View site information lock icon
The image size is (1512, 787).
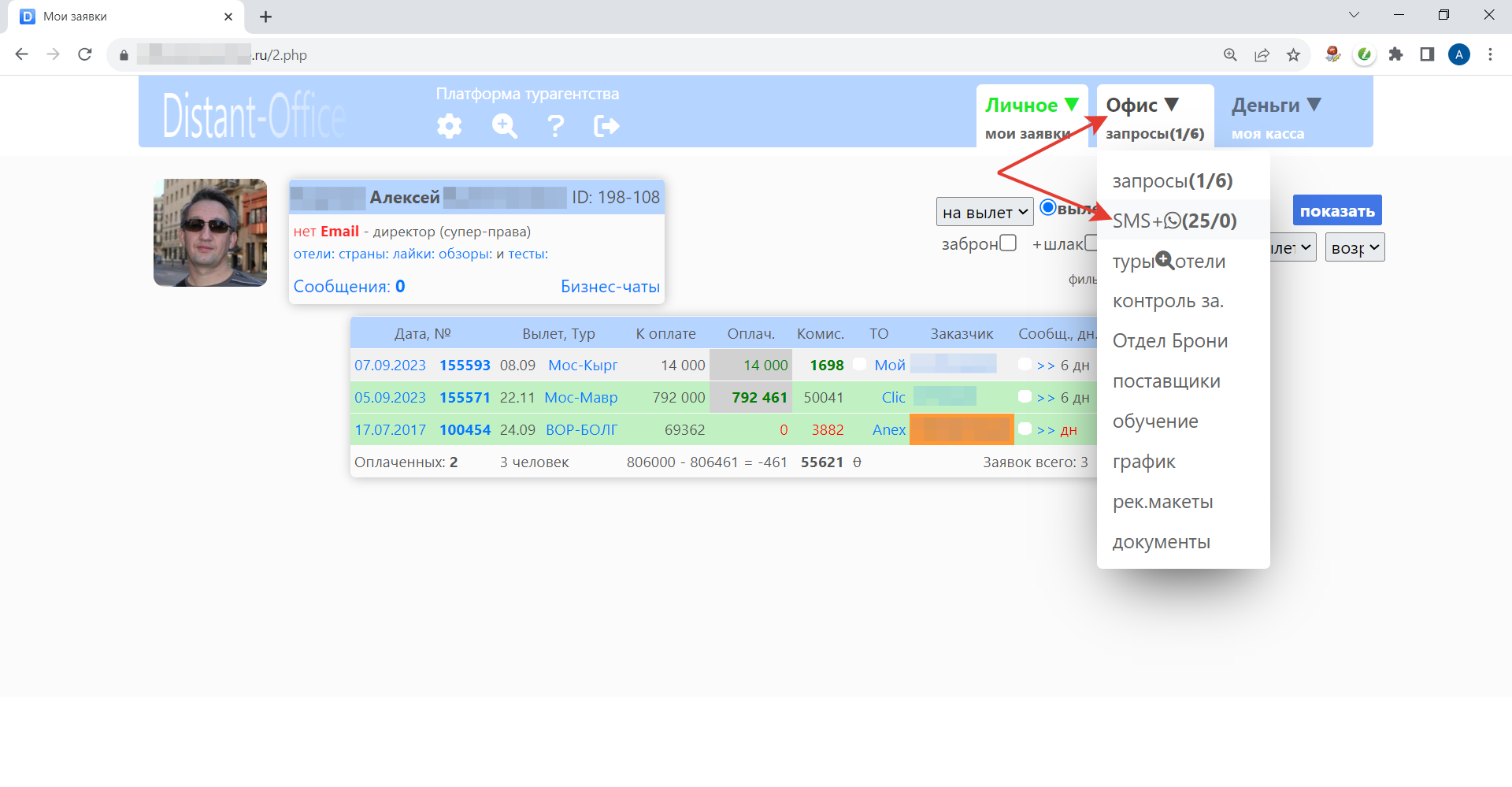[124, 55]
